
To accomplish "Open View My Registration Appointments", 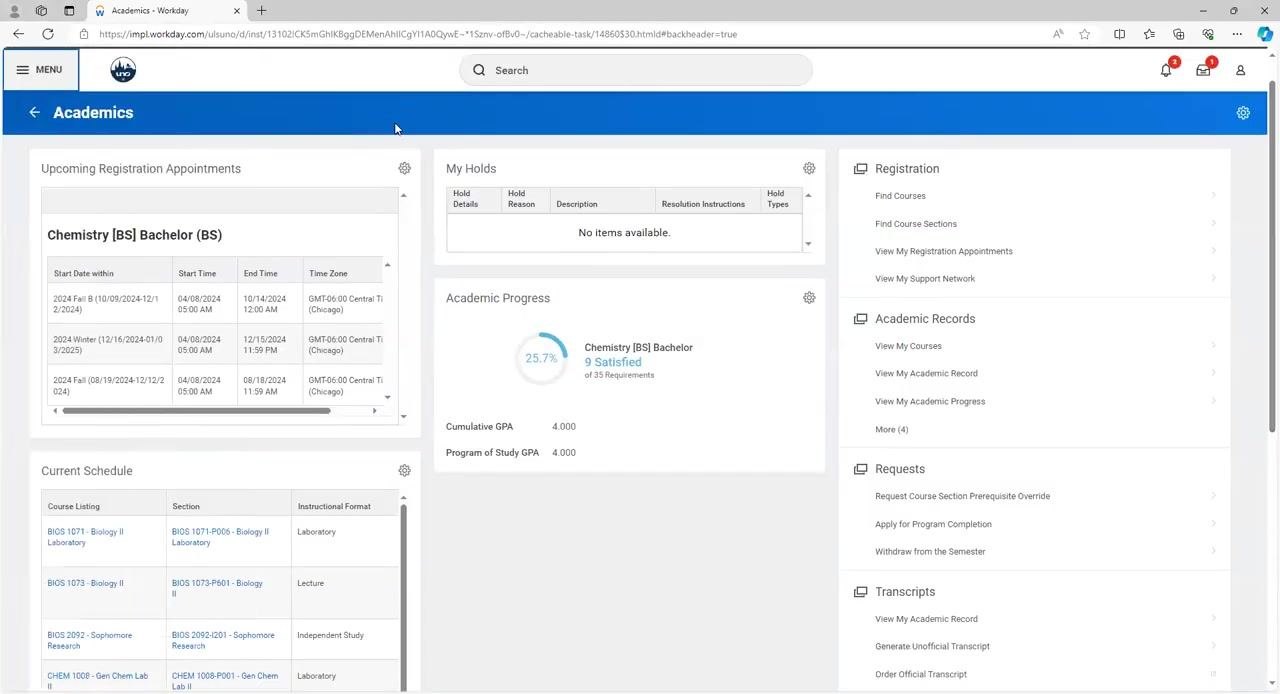I will point(944,251).
